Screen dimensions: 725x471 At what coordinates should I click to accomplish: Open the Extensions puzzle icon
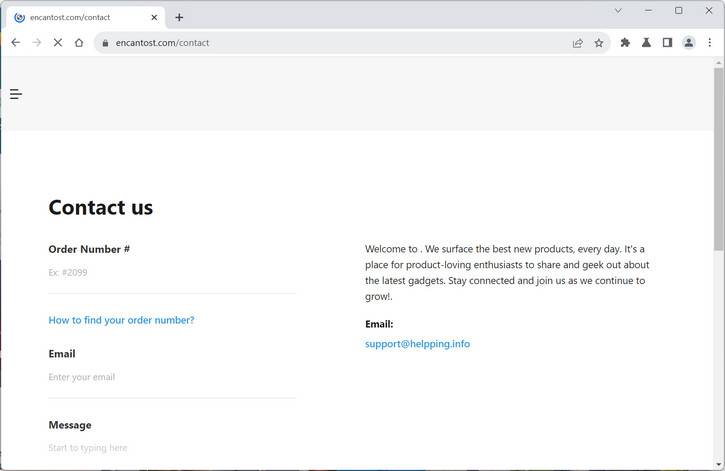pos(625,43)
